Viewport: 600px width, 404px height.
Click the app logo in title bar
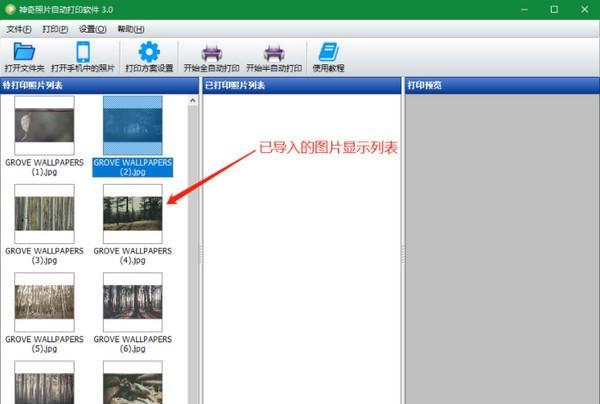10,9
